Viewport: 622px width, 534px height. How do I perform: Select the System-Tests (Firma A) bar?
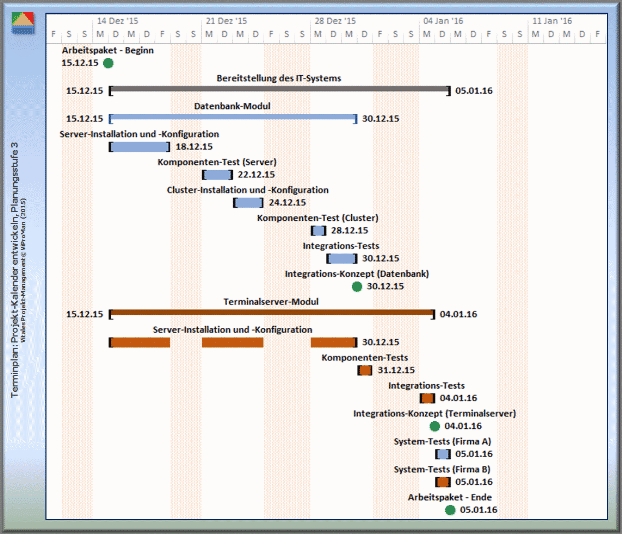[443, 454]
